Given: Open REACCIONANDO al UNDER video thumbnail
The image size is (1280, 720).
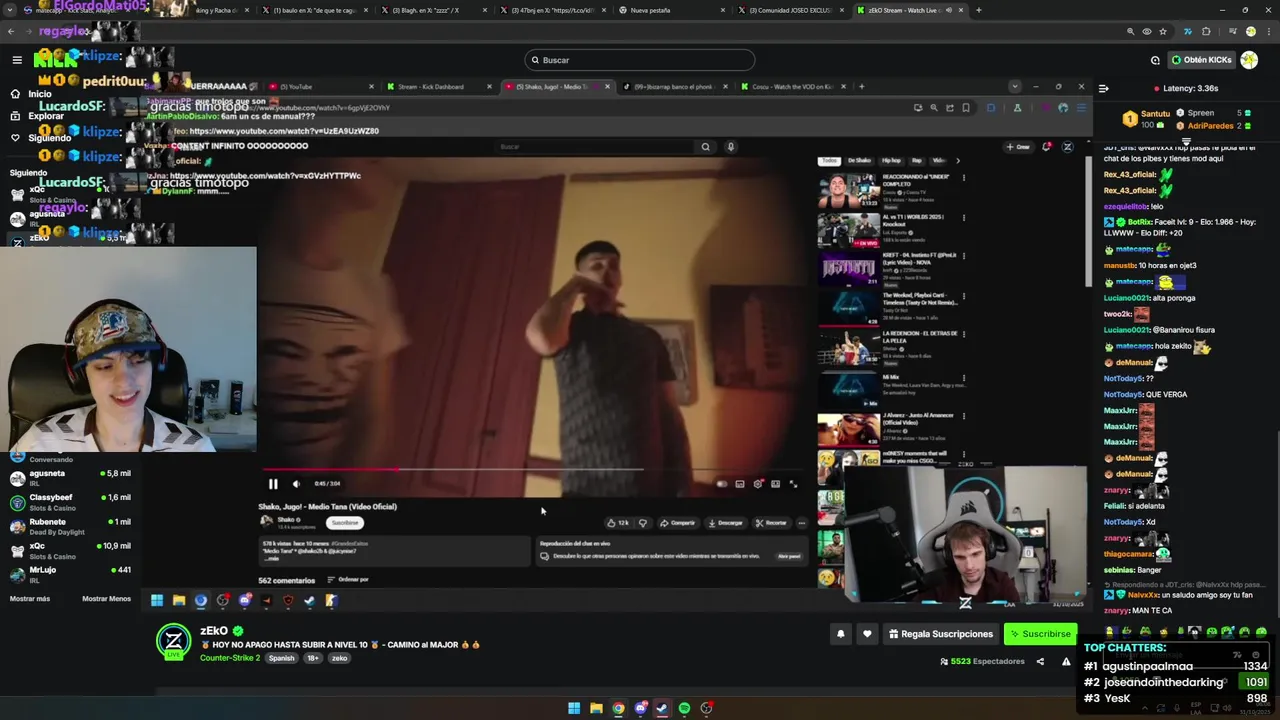Looking at the screenshot, I should click(848, 190).
